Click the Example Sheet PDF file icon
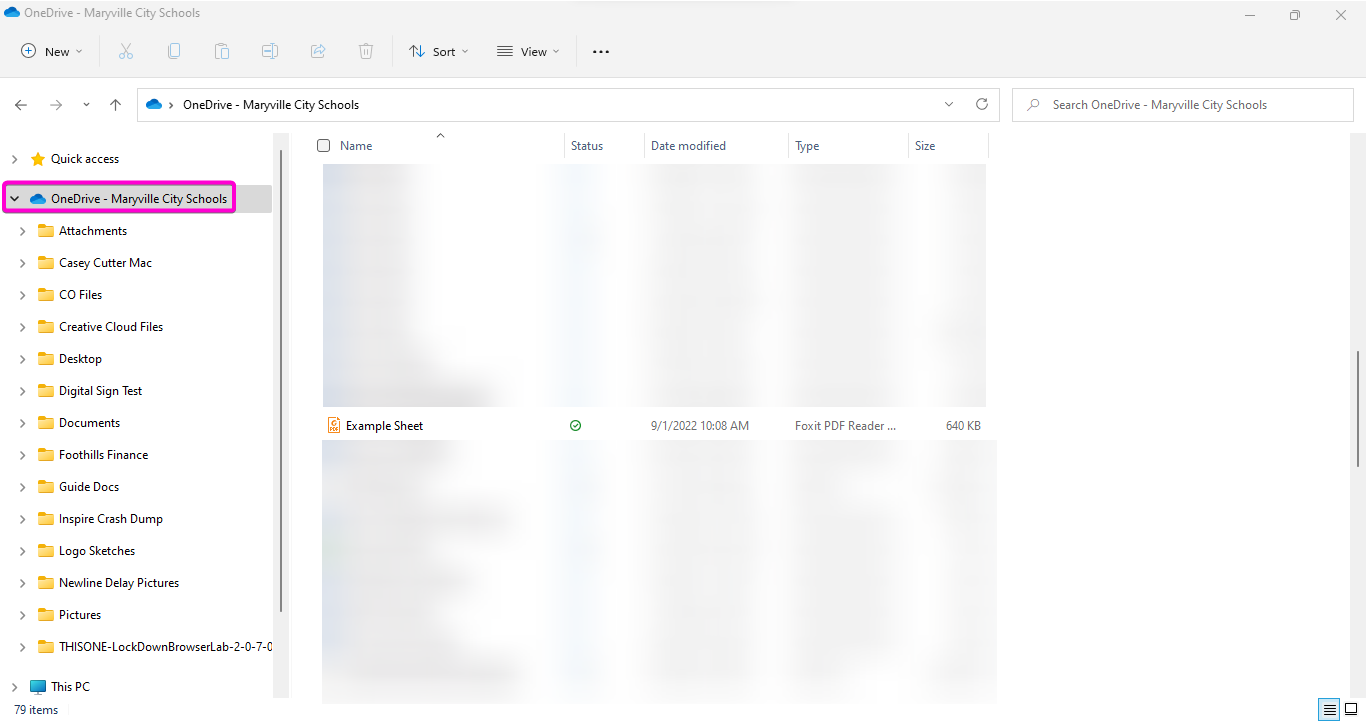The width and height of the screenshot is (1366, 721). pyautogui.click(x=334, y=425)
